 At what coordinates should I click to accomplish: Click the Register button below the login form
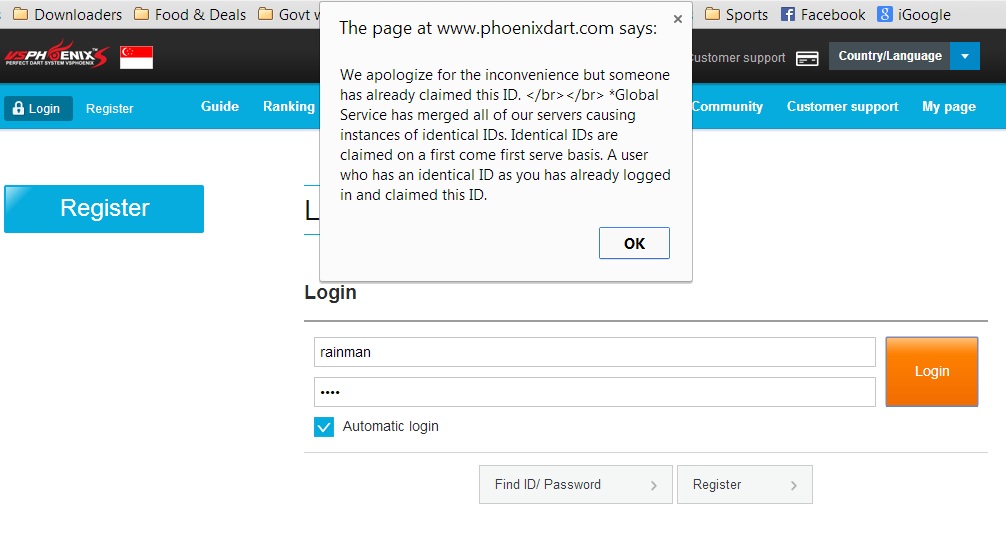pos(744,485)
